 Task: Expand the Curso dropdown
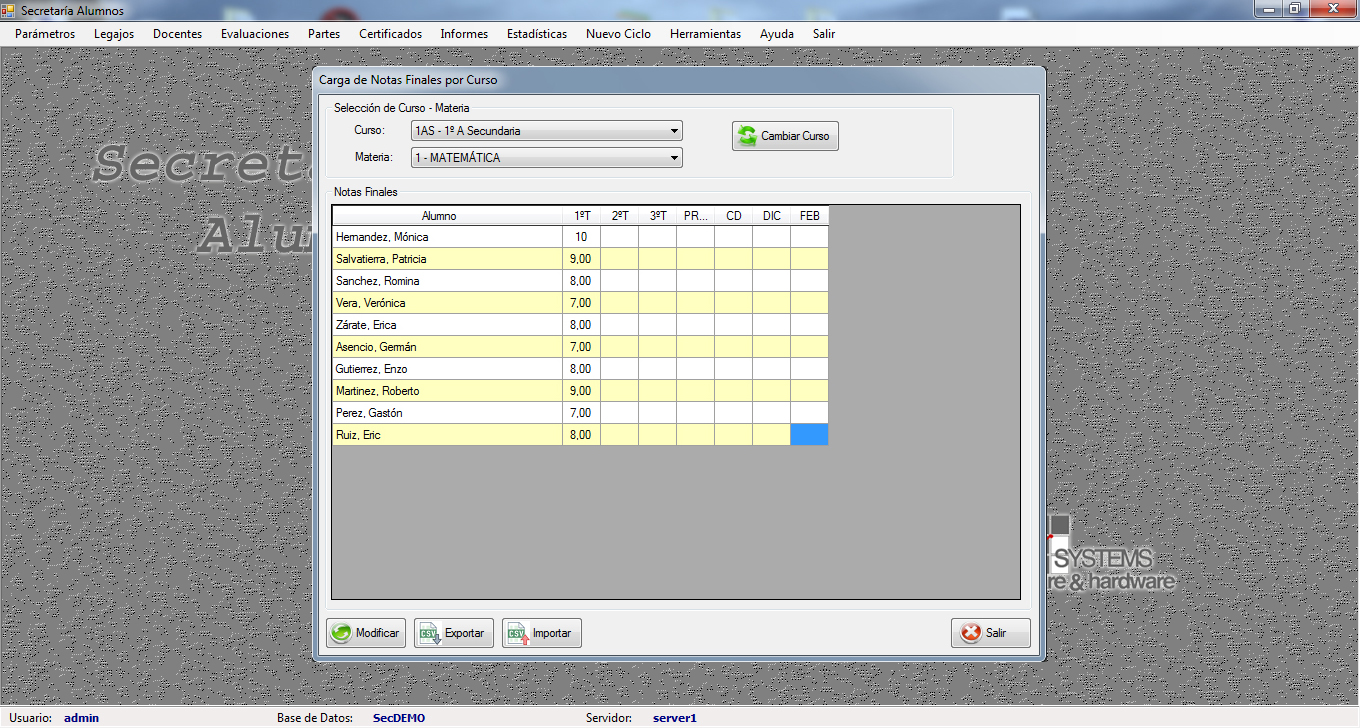pyautogui.click(x=675, y=131)
